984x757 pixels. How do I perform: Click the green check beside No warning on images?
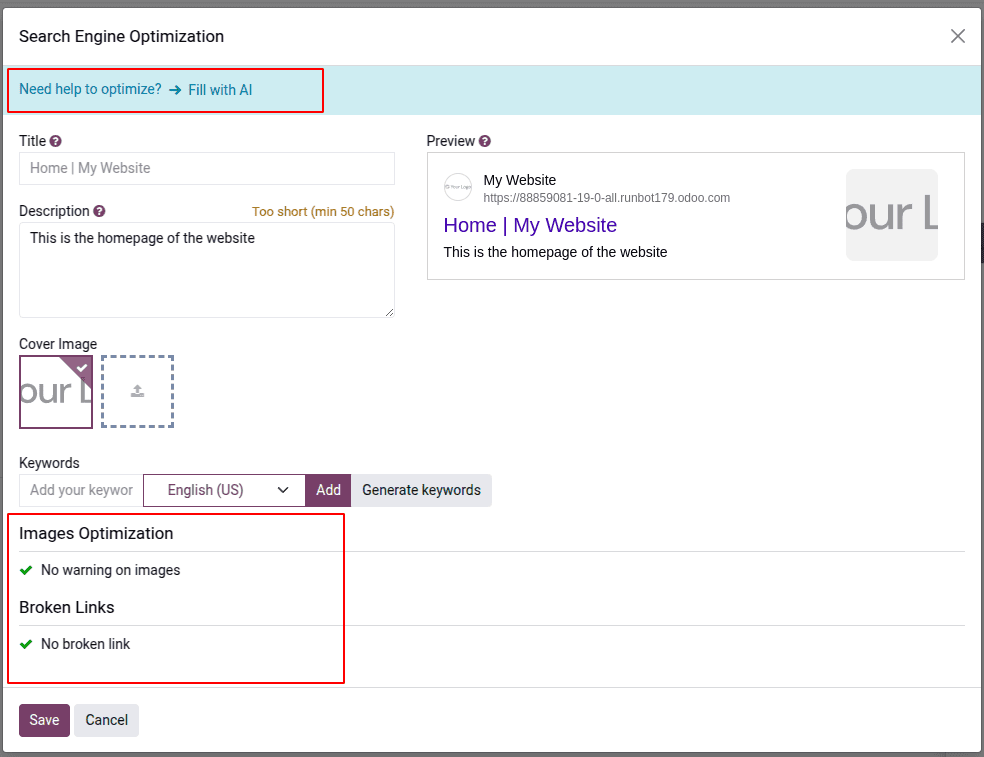point(26,570)
